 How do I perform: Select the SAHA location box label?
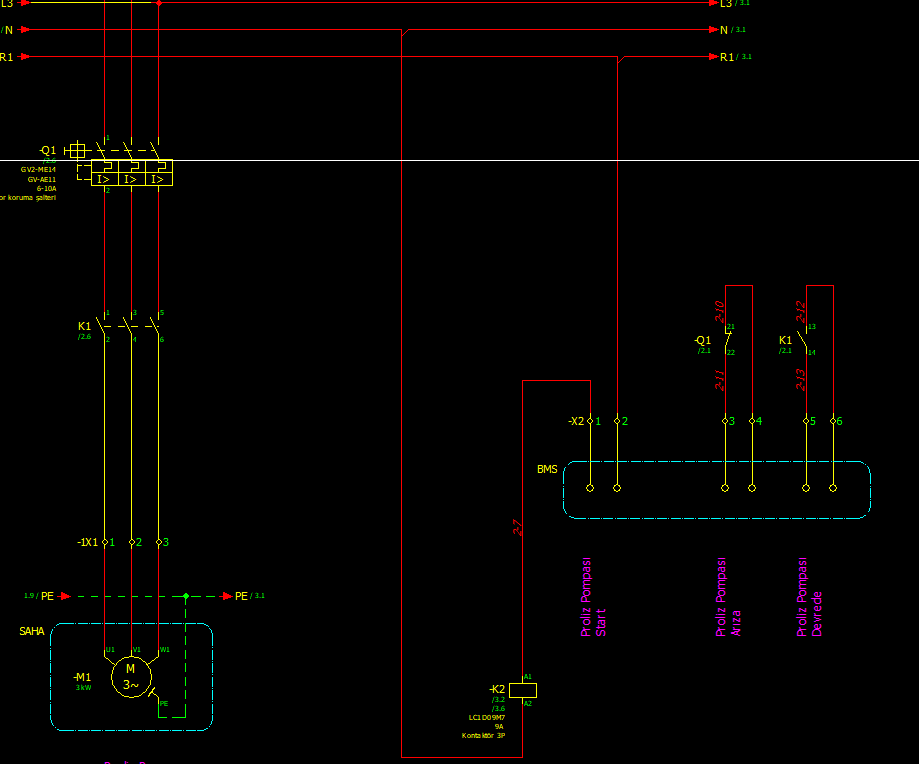coord(32,632)
